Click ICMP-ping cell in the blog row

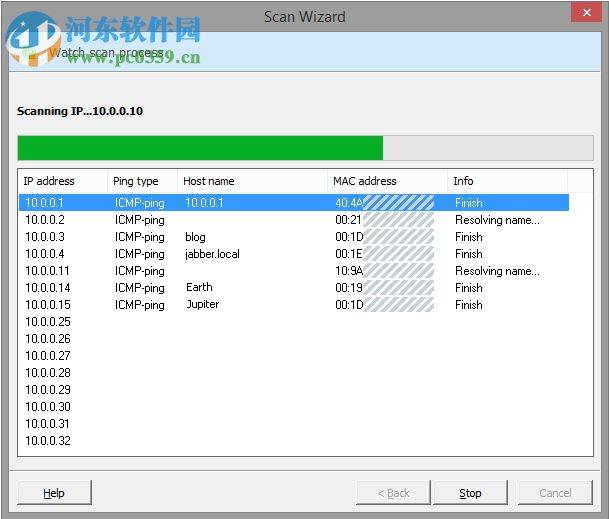(x=139, y=237)
